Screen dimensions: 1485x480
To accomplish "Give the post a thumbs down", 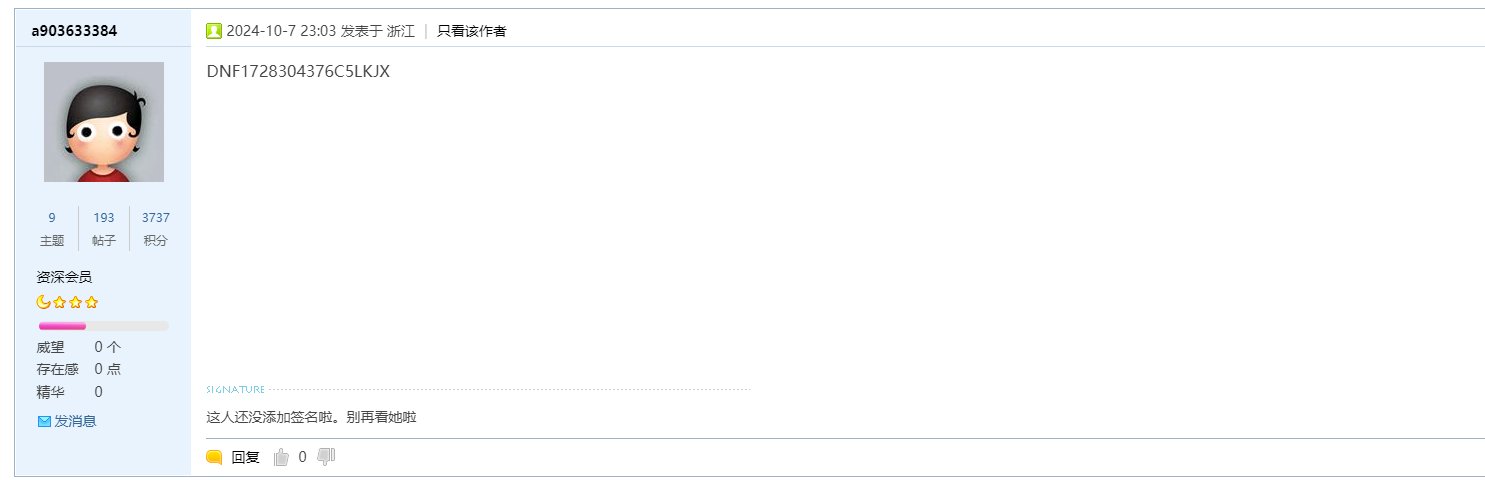I will click(326, 456).
